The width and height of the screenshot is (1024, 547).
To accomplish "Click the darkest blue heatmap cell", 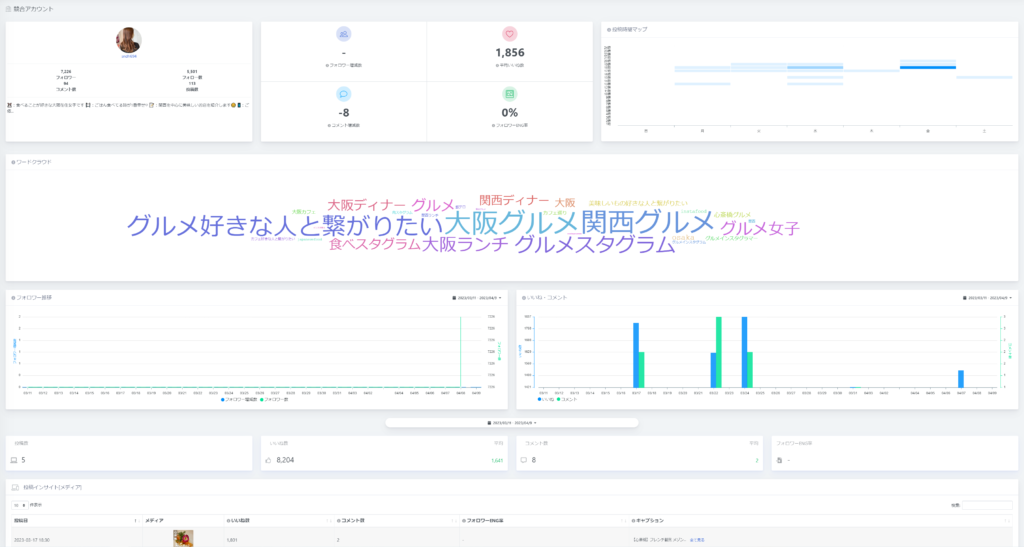I will tap(929, 68).
